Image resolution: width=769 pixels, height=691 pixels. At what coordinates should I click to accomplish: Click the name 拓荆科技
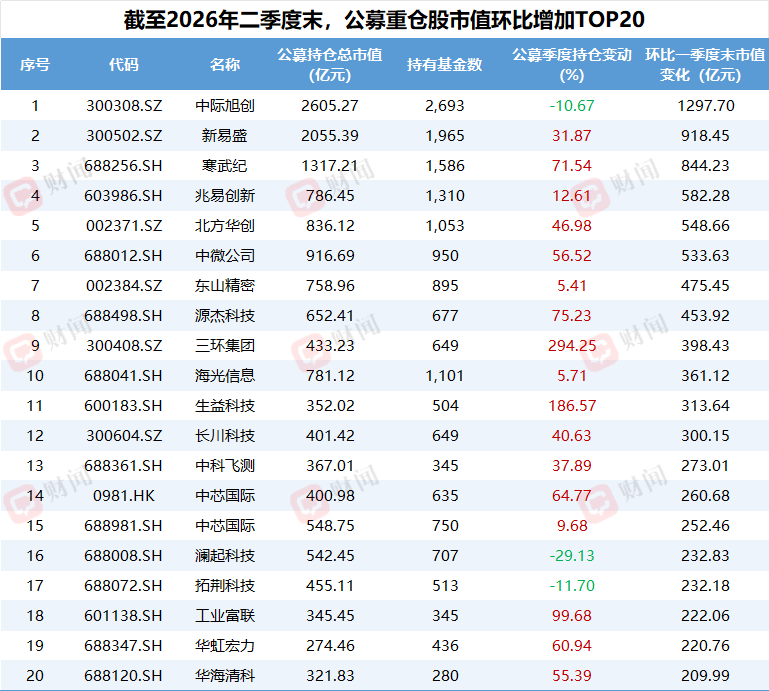click(x=225, y=586)
